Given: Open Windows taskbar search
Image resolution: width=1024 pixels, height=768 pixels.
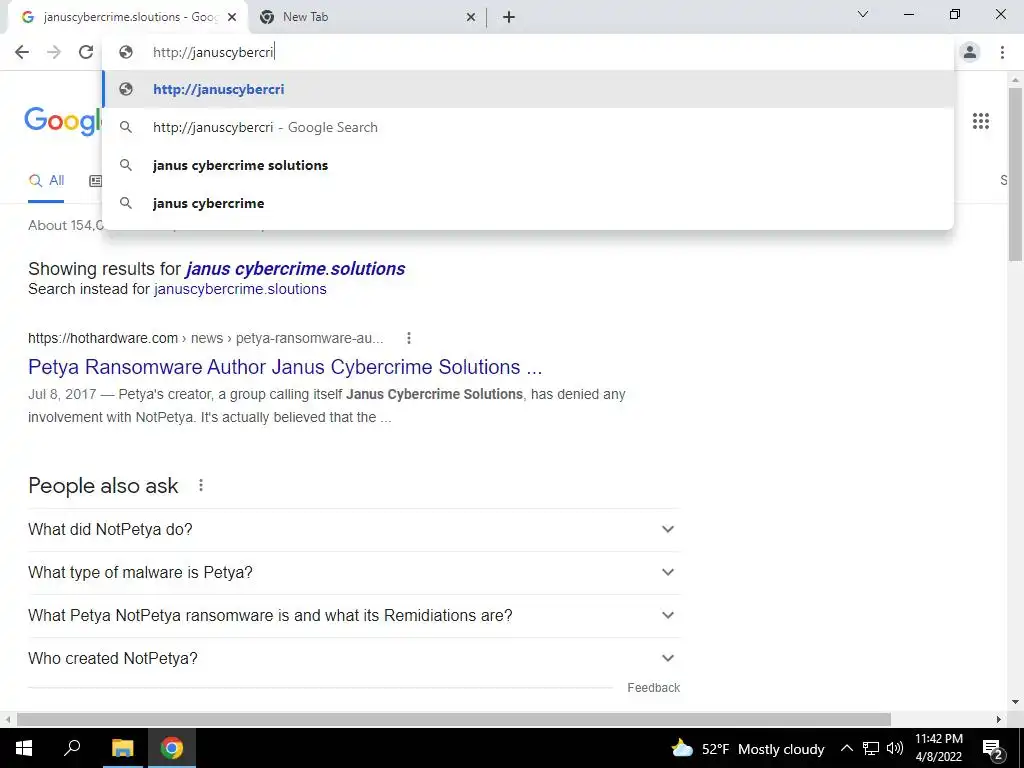Looking at the screenshot, I should point(72,748).
